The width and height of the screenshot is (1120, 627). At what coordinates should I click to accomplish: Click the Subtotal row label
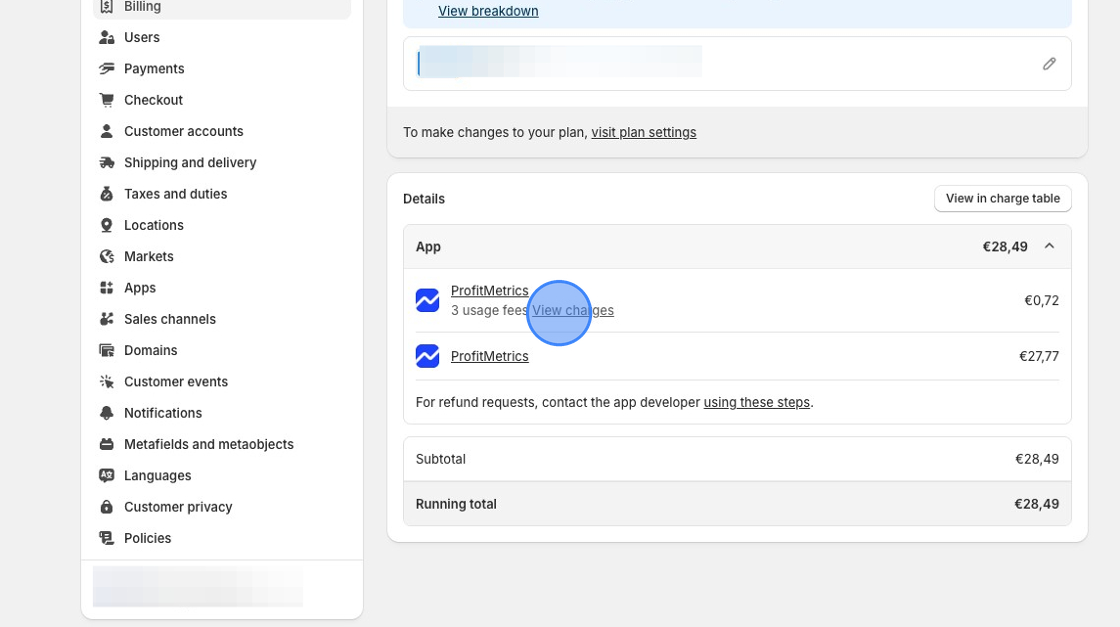pos(441,459)
